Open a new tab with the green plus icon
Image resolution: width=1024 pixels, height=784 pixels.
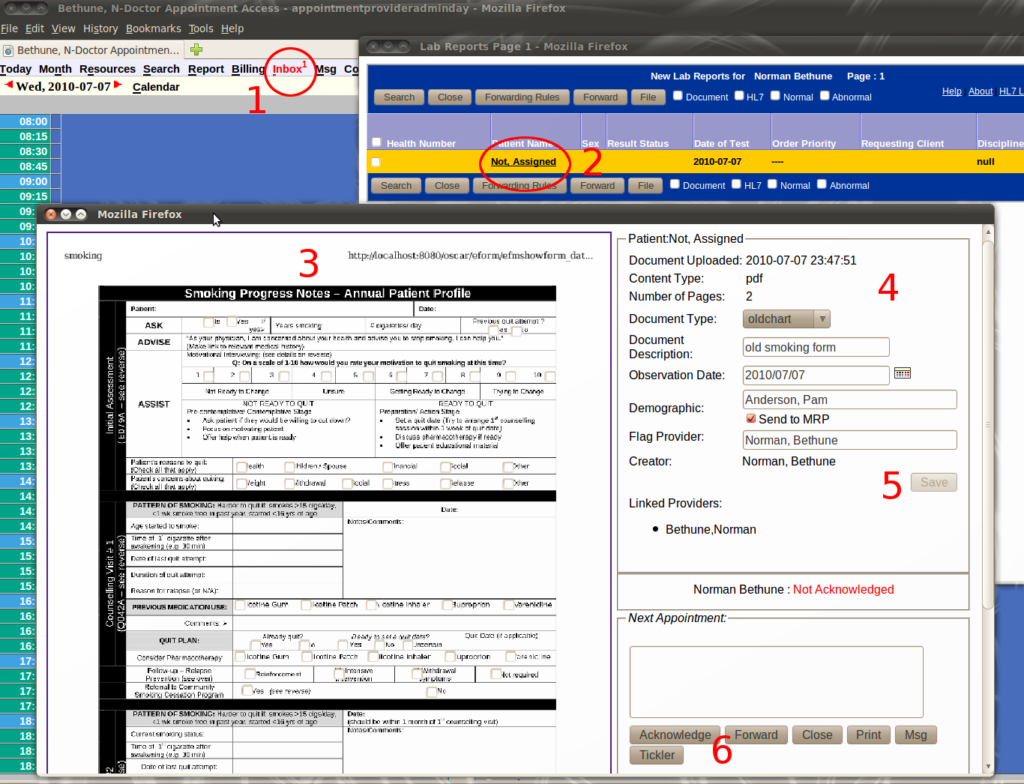pos(196,50)
